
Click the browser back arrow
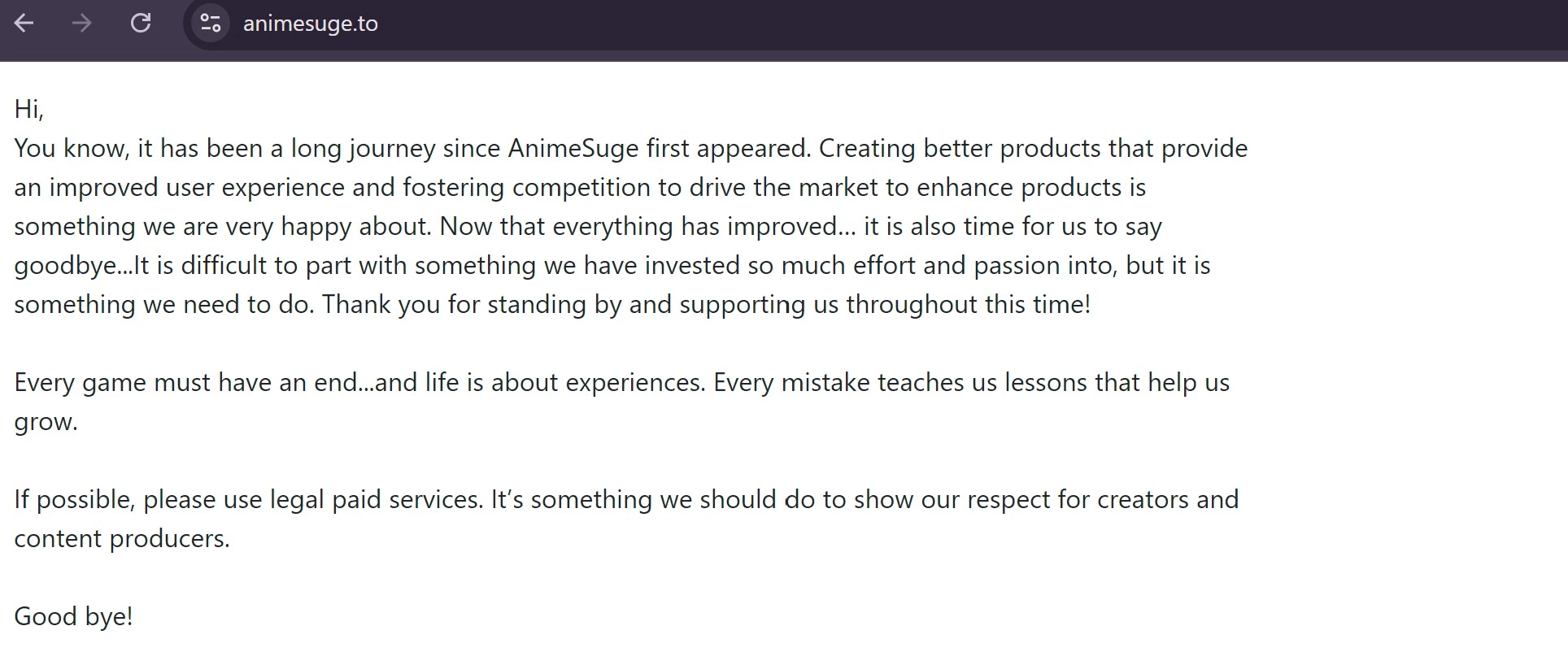coord(24,24)
